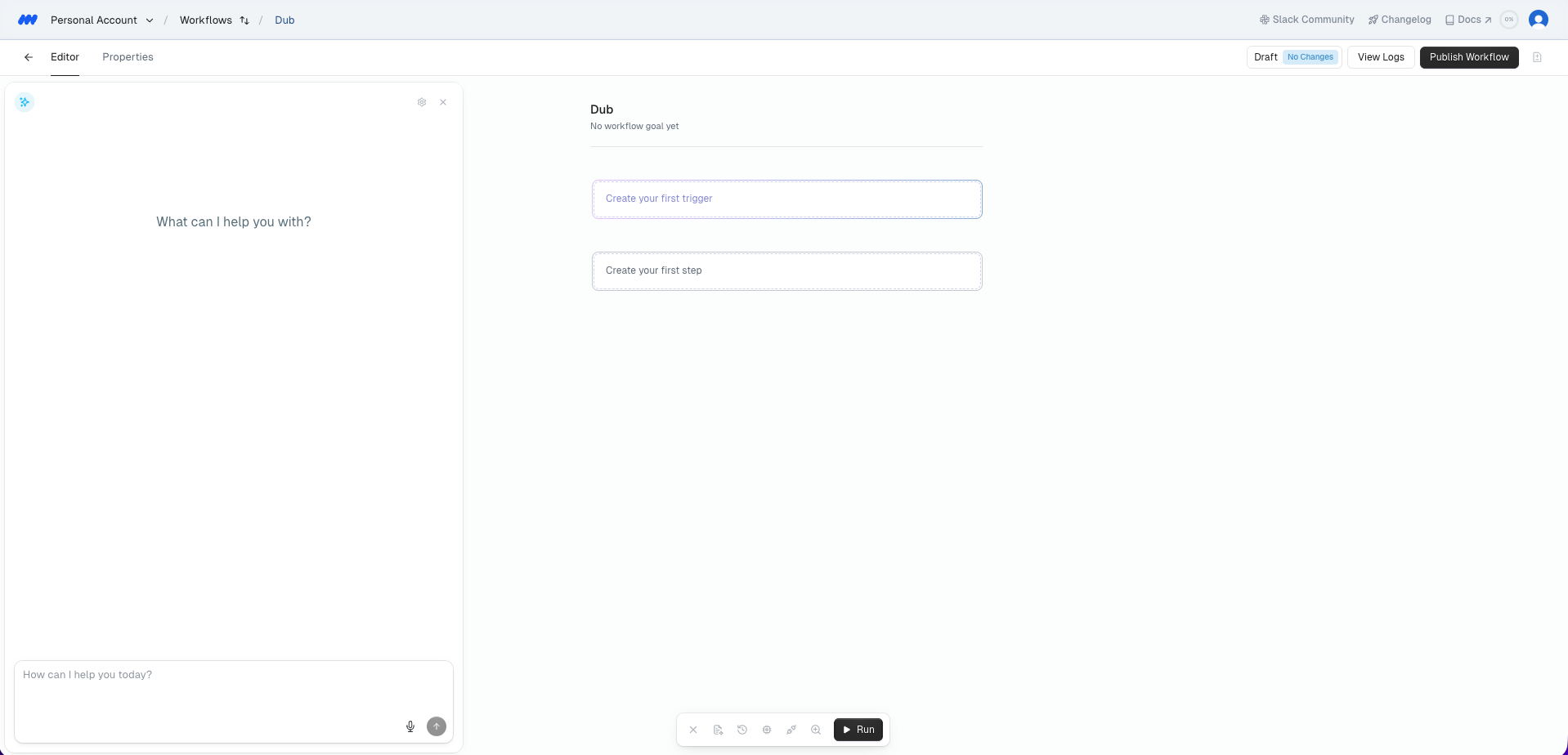Click 'Create your first trigger' card
The height and width of the screenshot is (755, 1568).
[786, 199]
